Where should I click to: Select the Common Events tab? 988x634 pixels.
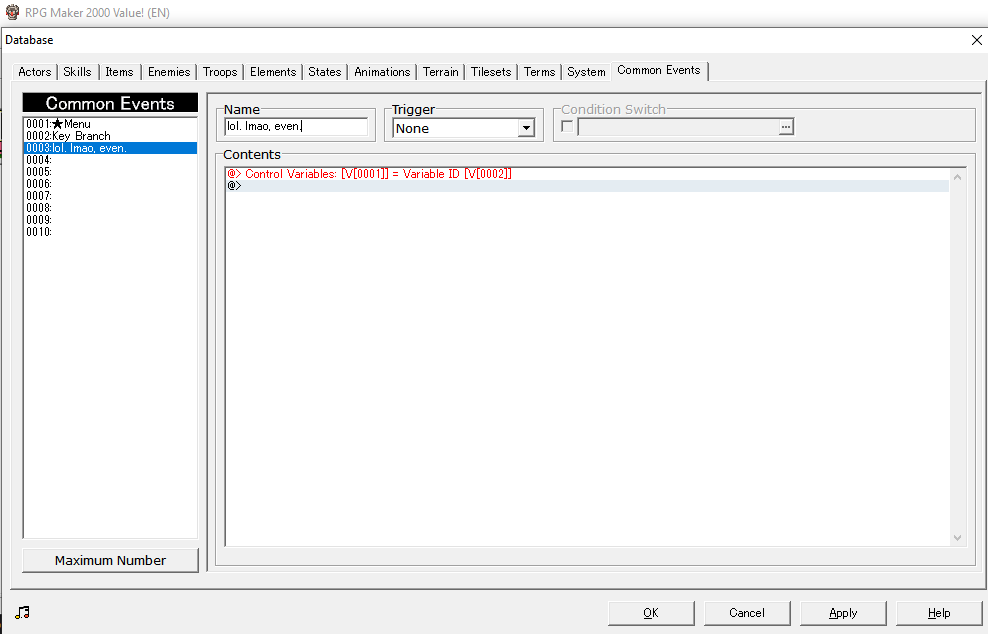coord(659,71)
